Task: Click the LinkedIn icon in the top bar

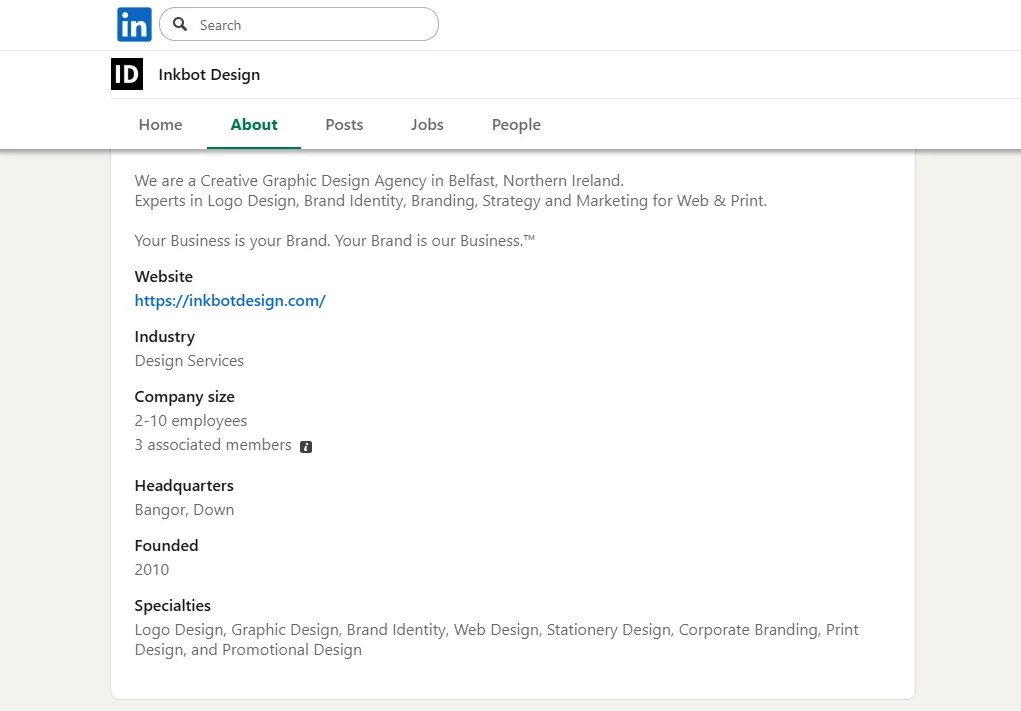Action: (134, 24)
